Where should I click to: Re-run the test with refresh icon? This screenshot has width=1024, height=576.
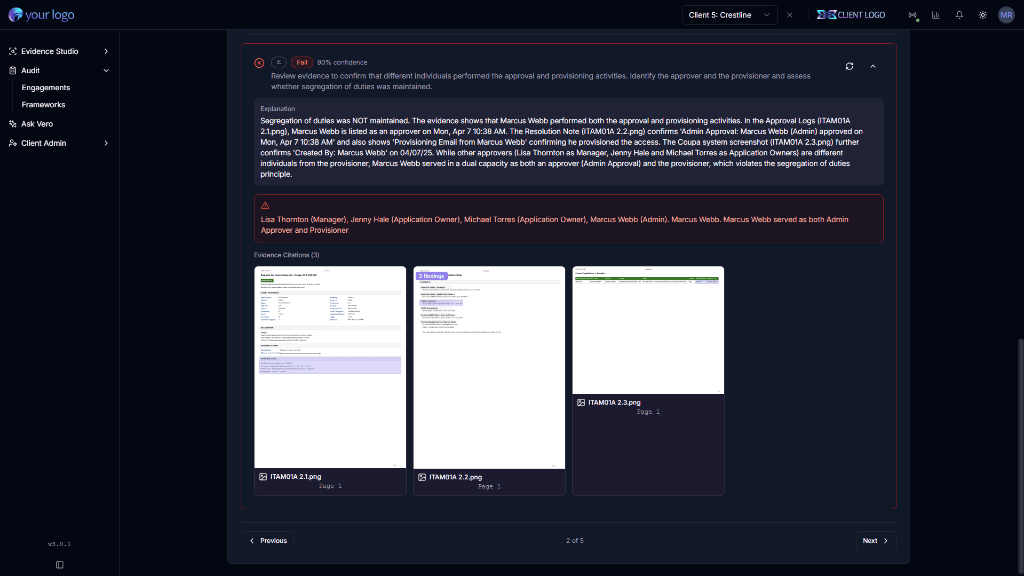[850, 67]
